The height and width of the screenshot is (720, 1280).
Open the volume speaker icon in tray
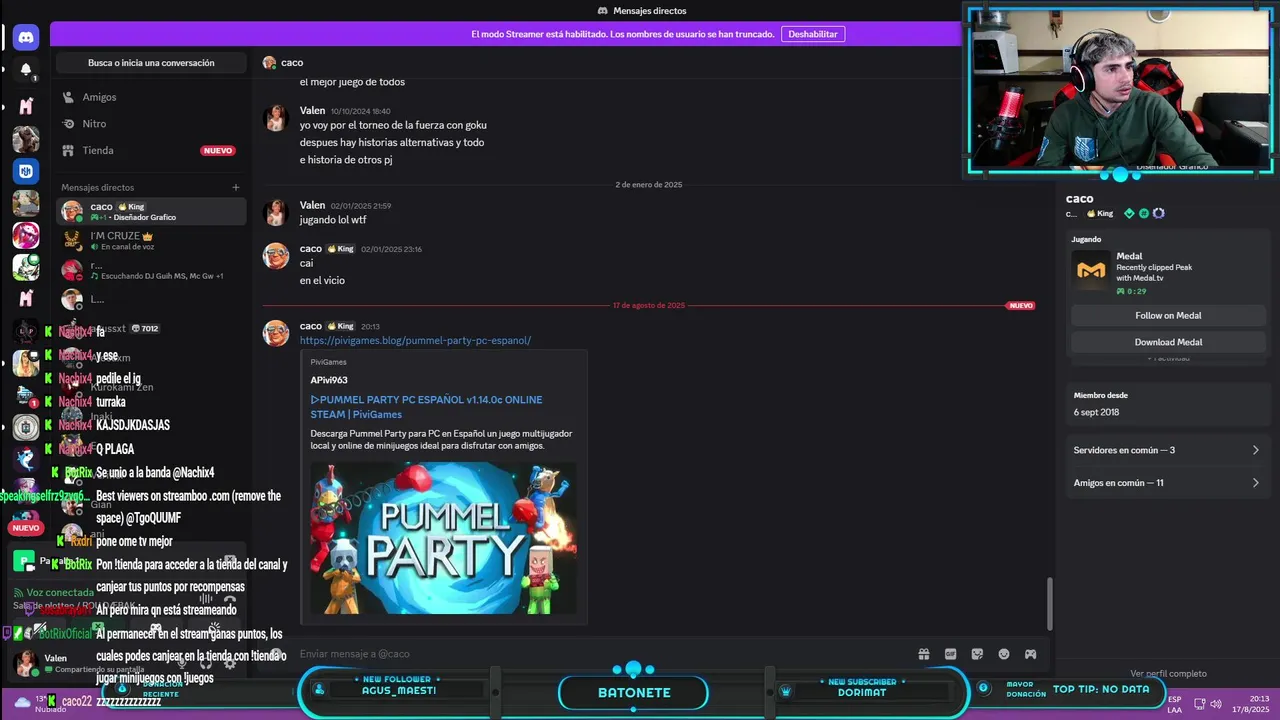(x=1216, y=704)
